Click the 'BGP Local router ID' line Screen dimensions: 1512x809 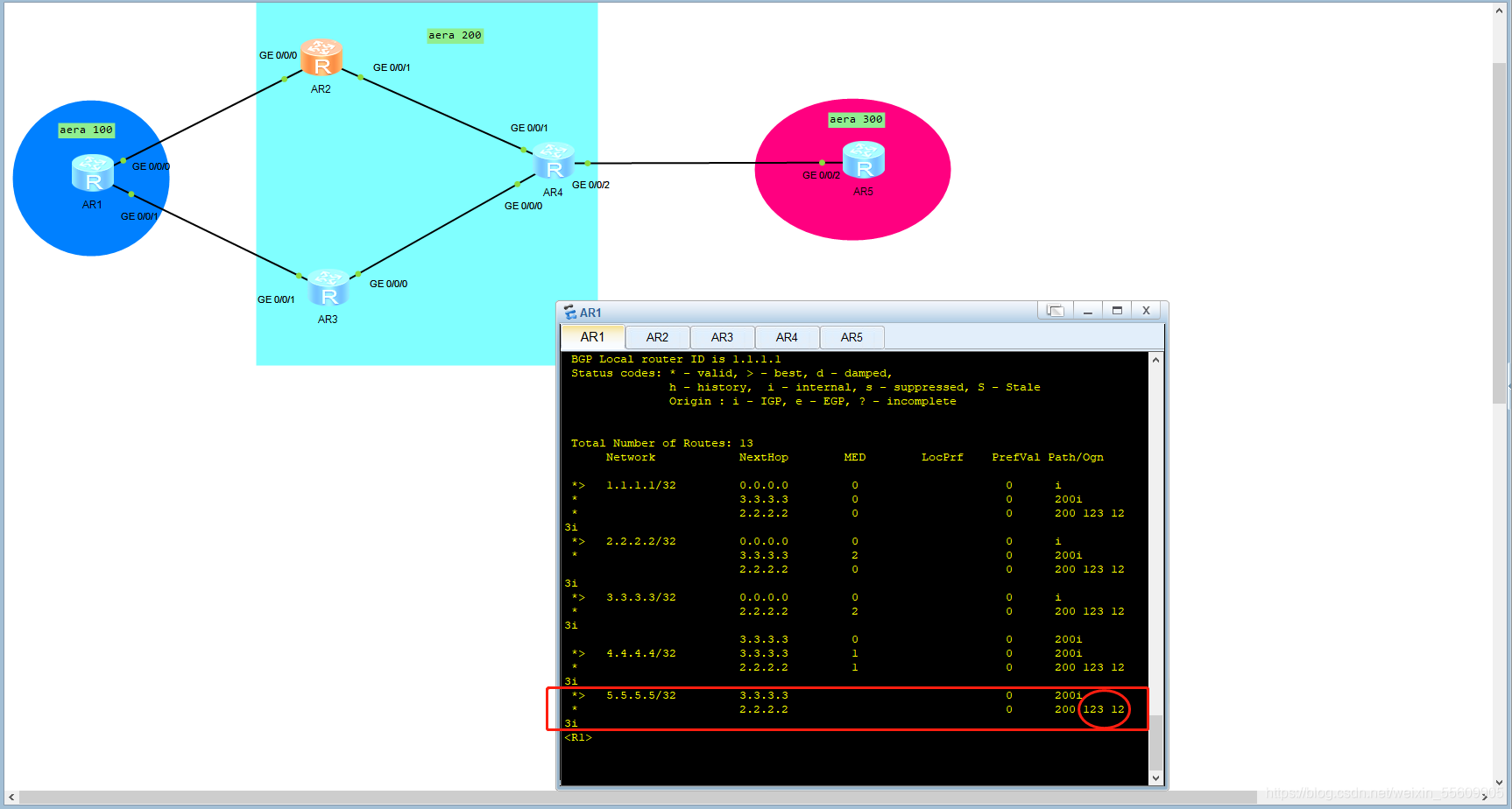coord(675,359)
